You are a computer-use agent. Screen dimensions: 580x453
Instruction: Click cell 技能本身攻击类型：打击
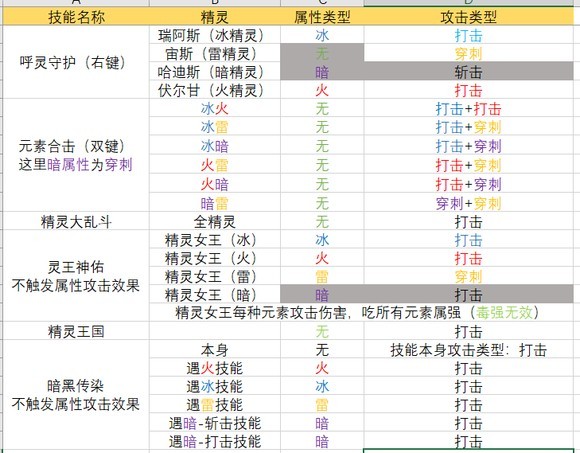coord(468,349)
